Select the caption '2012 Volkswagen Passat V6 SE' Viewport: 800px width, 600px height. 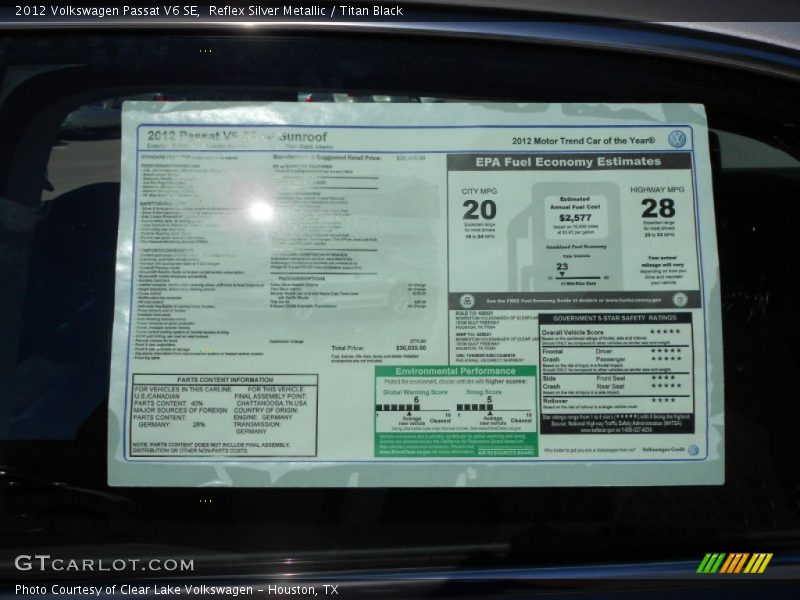click(107, 11)
